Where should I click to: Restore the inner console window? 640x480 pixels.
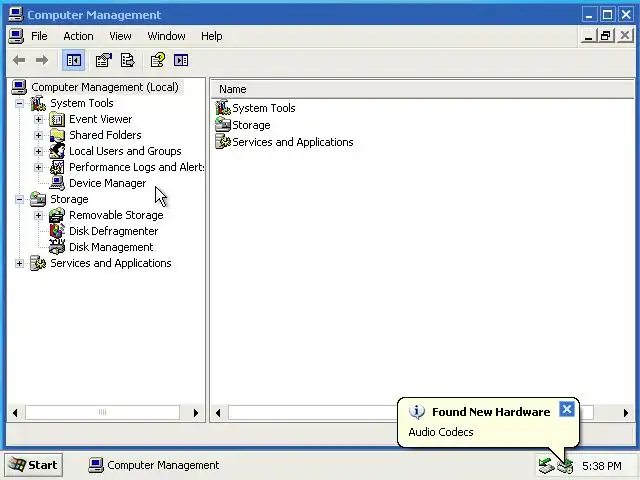pos(606,36)
